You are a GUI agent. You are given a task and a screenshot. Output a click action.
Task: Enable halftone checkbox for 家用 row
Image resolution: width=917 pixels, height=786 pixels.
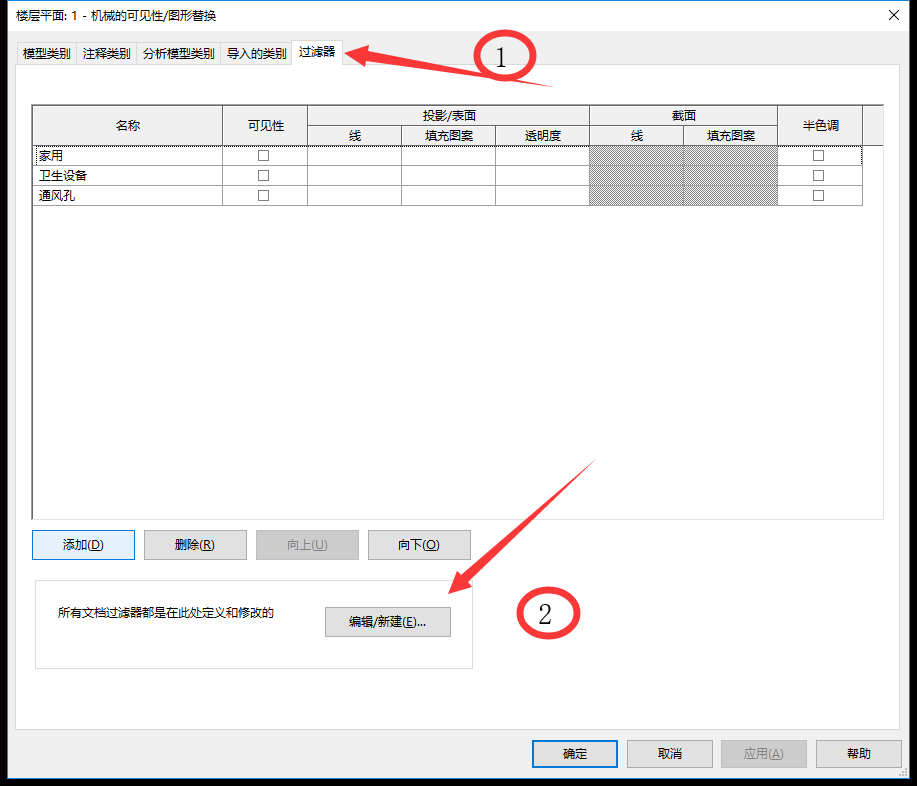[819, 156]
